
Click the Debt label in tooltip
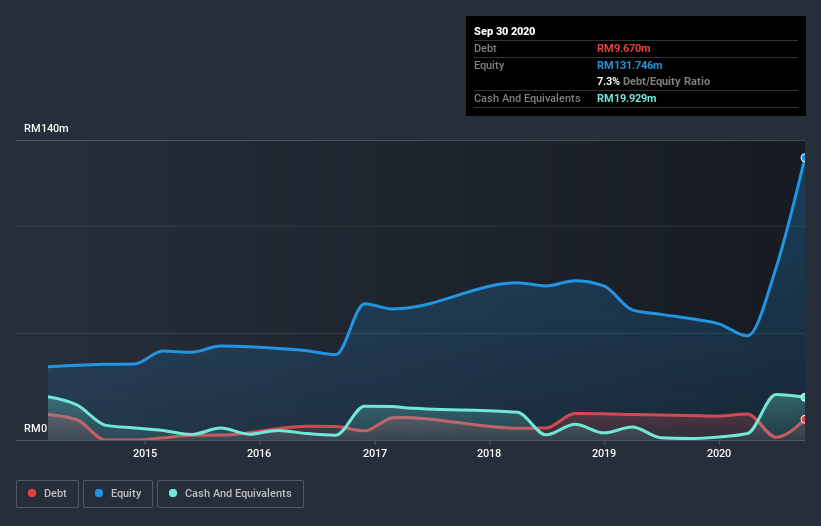485,48
